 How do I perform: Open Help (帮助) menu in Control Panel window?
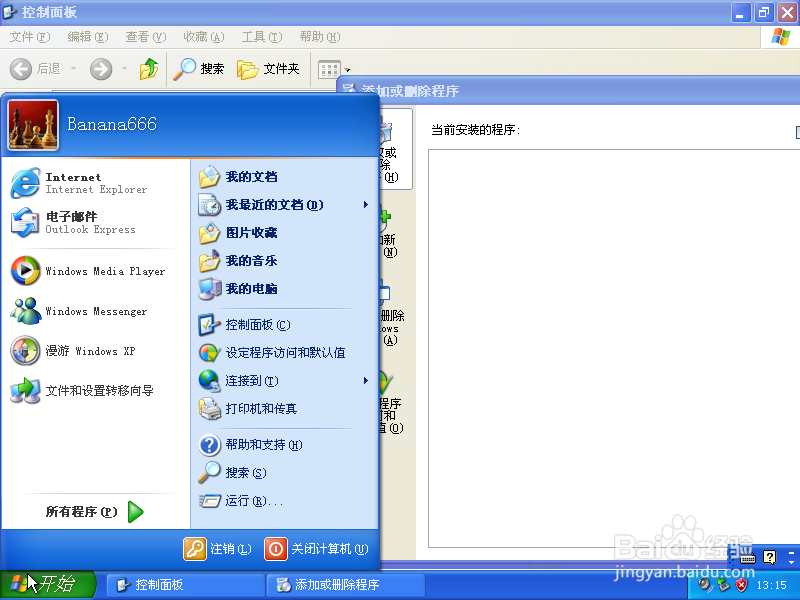click(320, 37)
